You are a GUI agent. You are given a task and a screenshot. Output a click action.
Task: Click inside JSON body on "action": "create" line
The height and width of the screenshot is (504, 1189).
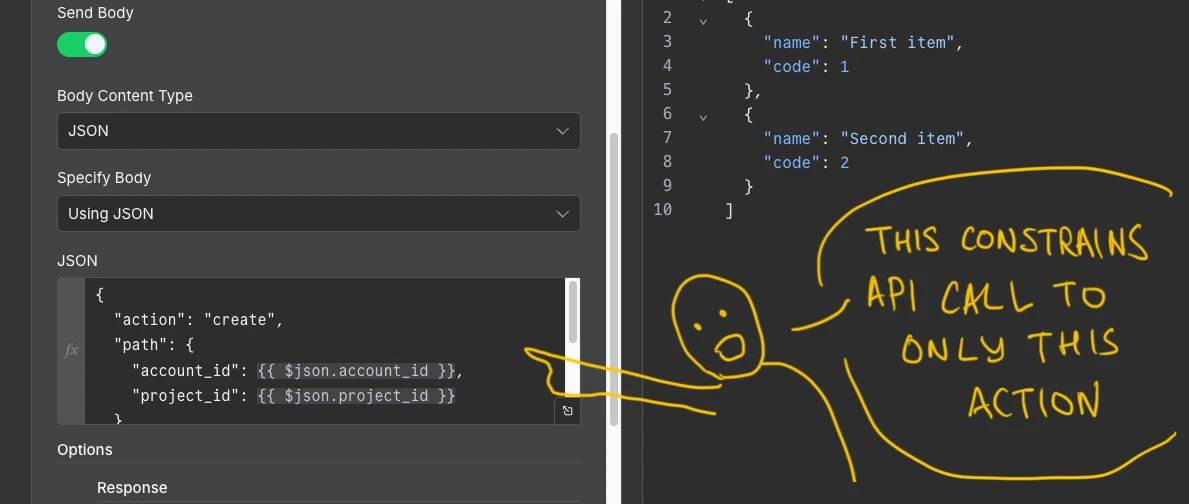(199, 320)
